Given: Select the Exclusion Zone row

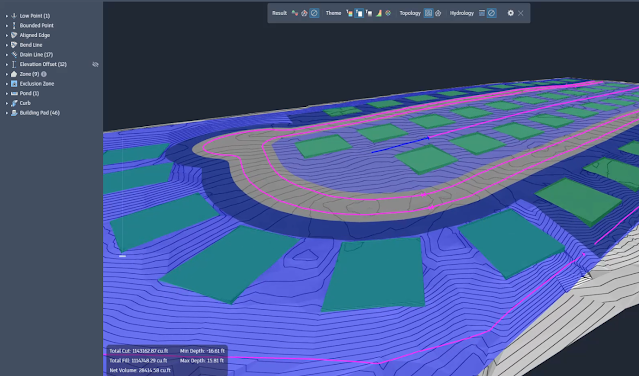Looking at the screenshot, I should tap(51, 84).
